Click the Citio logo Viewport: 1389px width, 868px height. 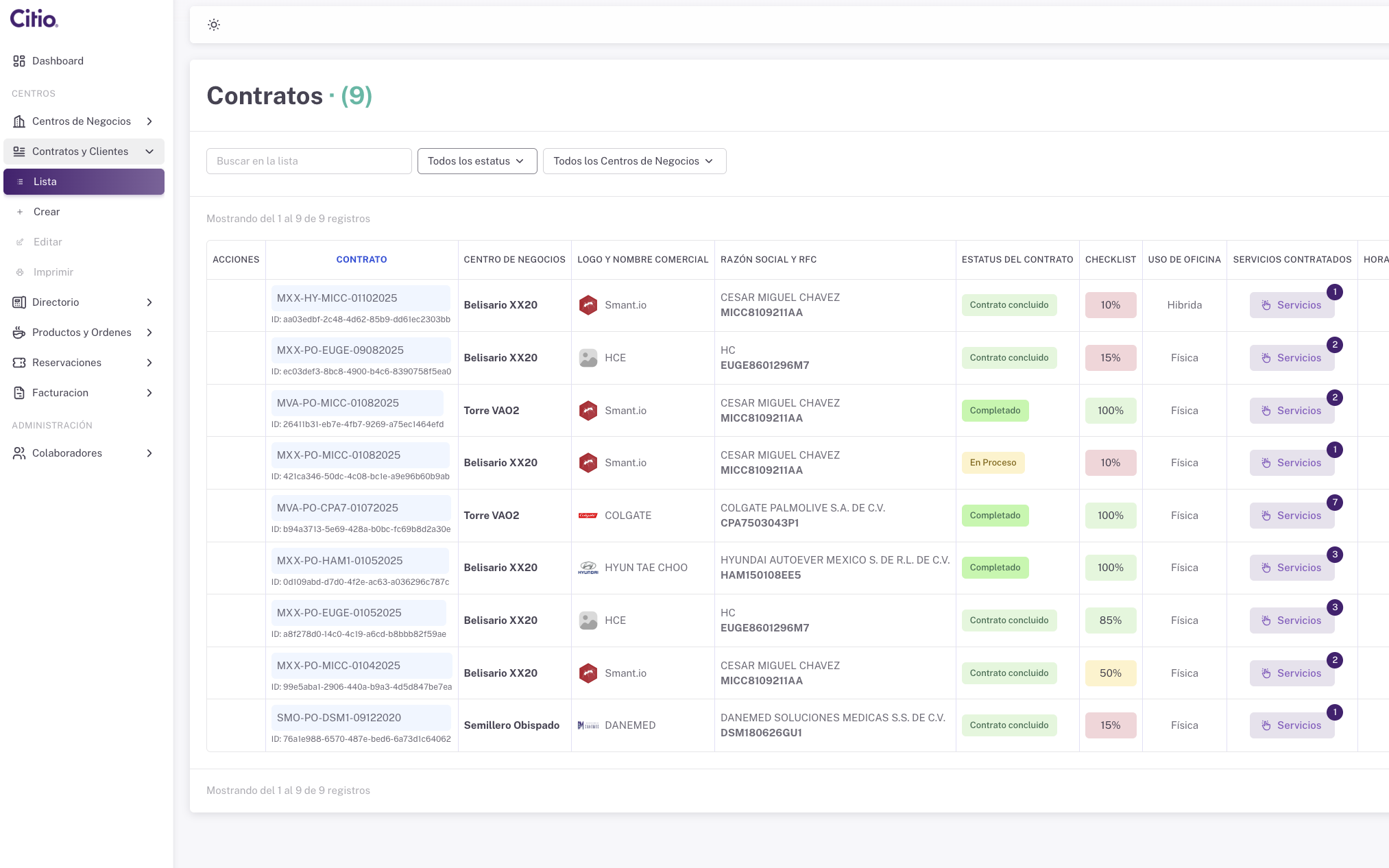pos(34,19)
